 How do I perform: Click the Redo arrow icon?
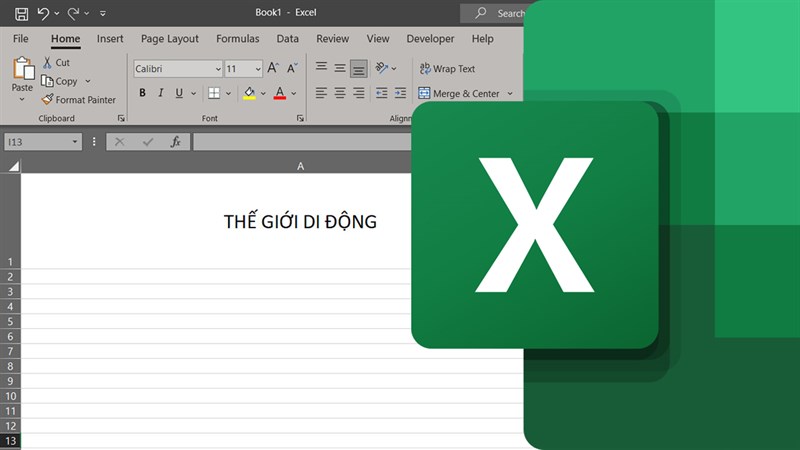tap(73, 14)
